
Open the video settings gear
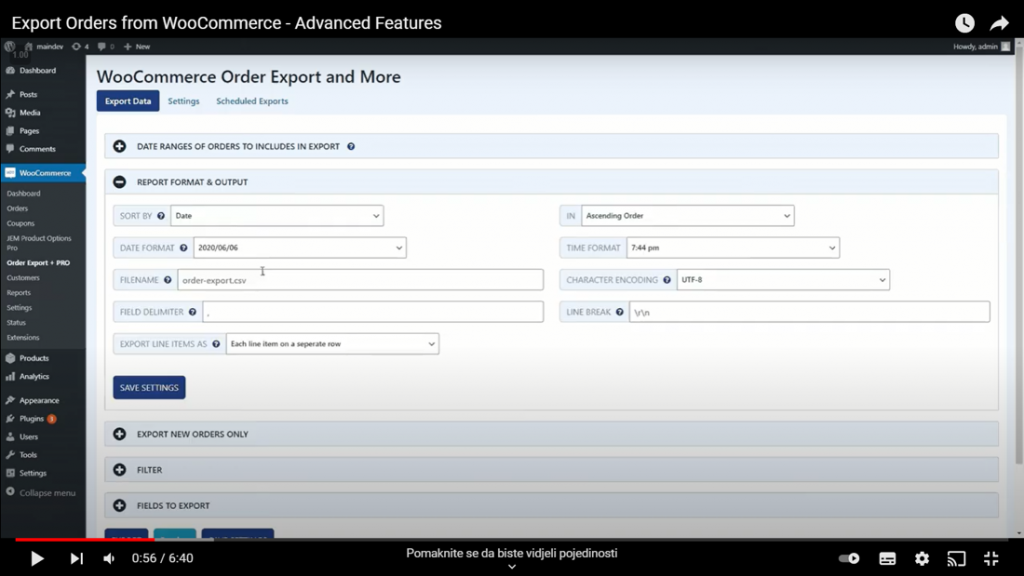[921, 558]
